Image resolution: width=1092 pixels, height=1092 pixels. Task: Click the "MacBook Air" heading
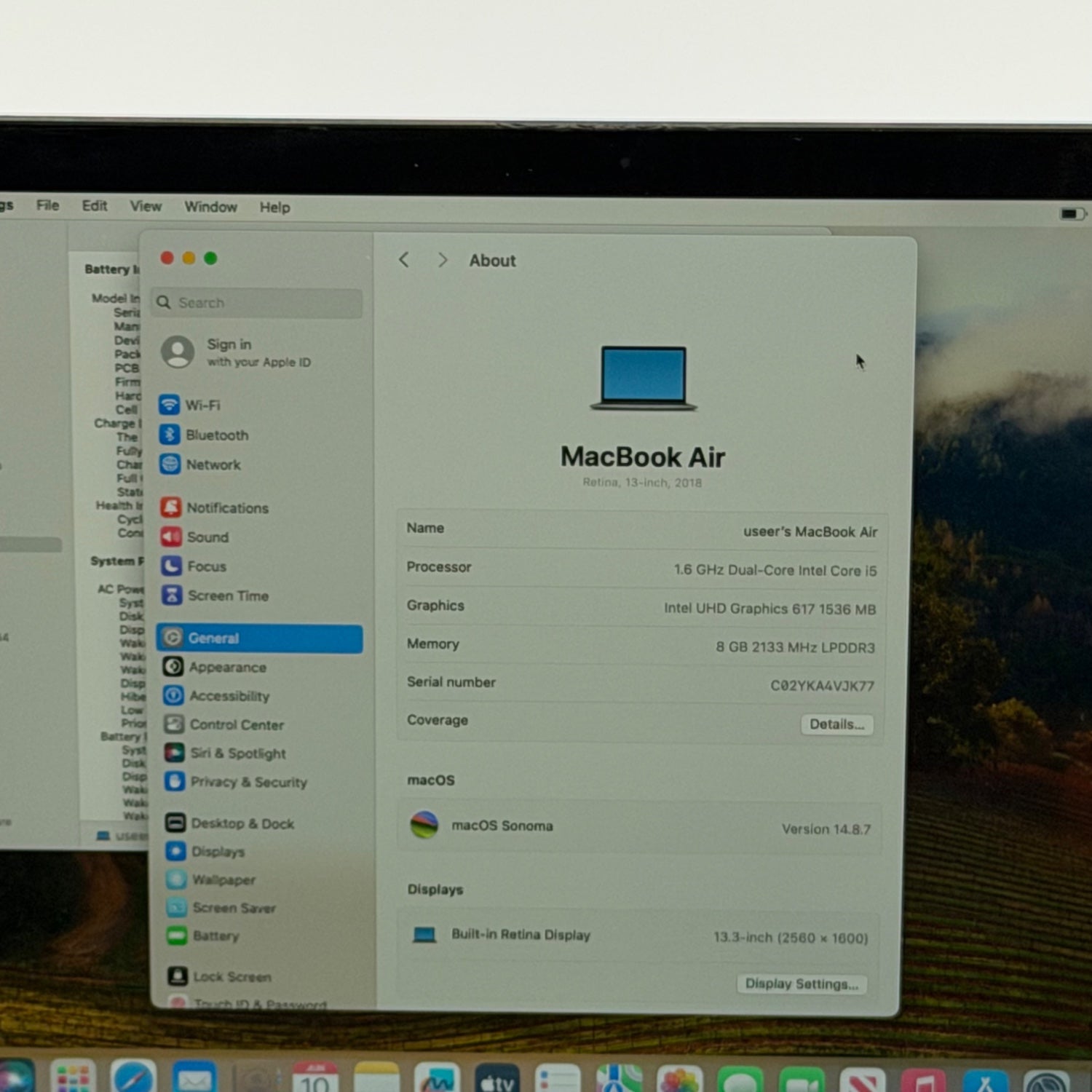pyautogui.click(x=643, y=456)
